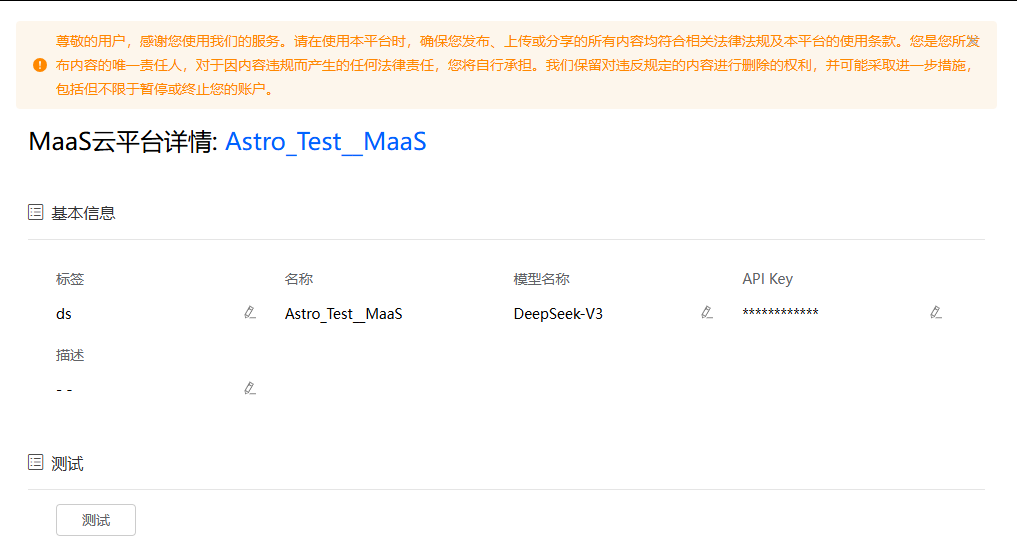Click the 测试 button
The width and height of the screenshot is (1017, 553).
[96, 520]
